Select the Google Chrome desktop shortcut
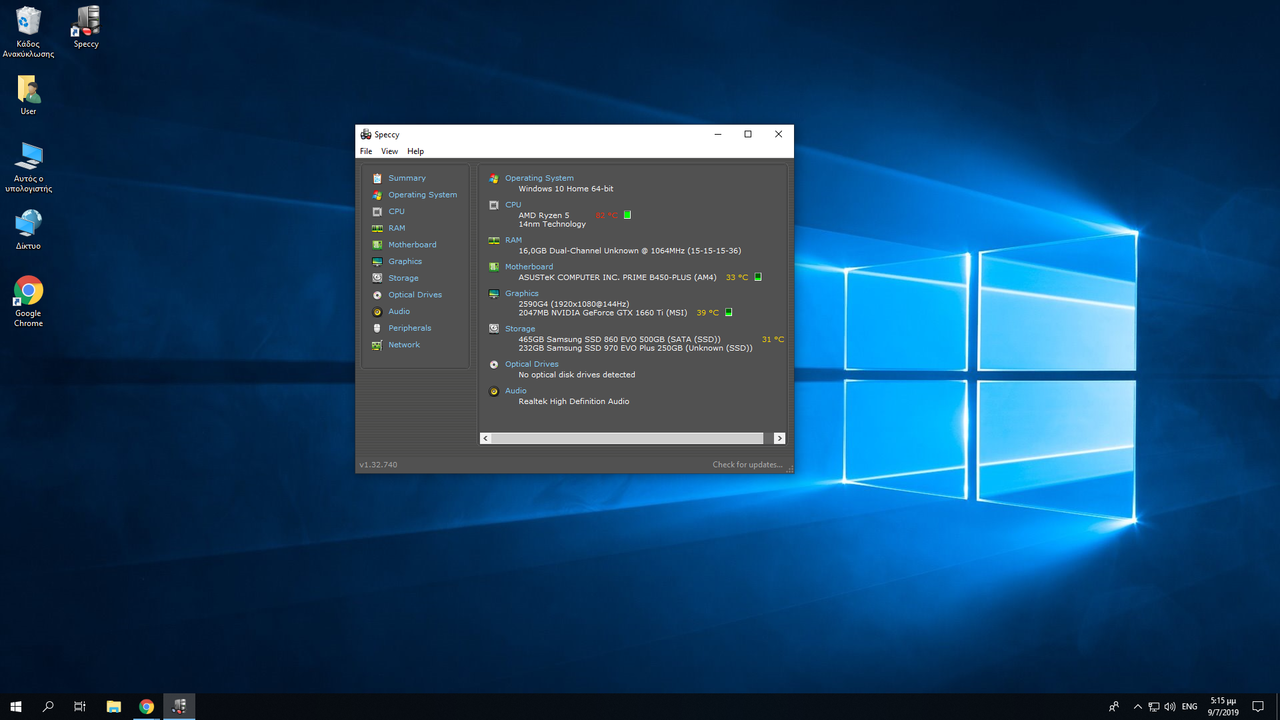The height and width of the screenshot is (720, 1280). (28, 301)
